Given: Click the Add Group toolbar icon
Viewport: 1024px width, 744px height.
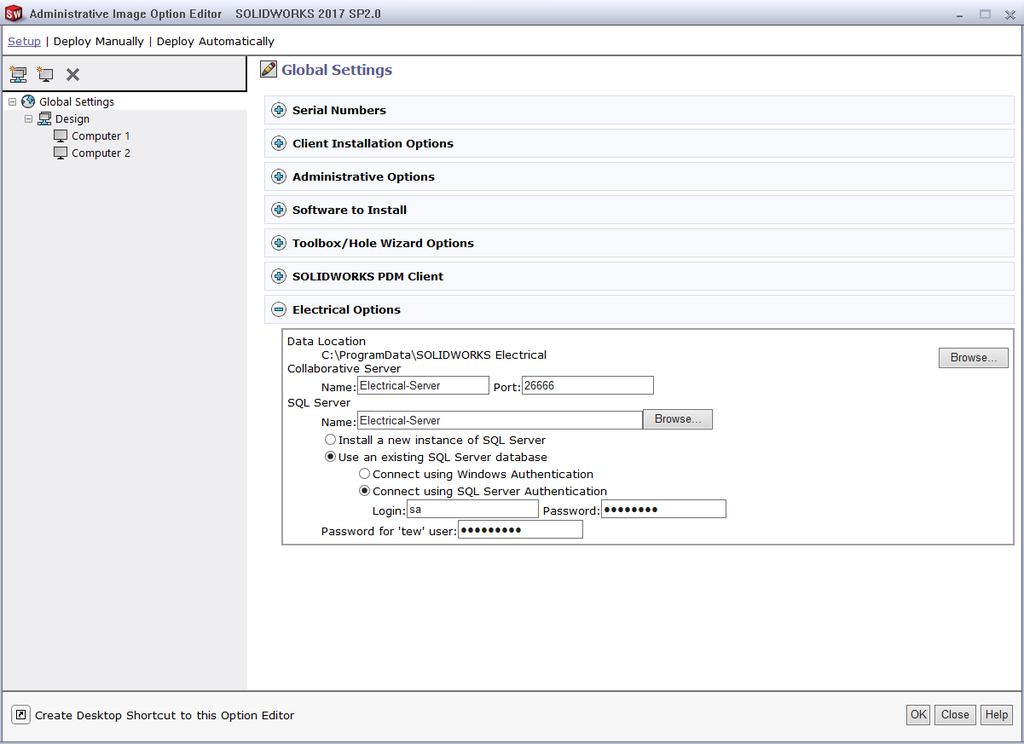Looking at the screenshot, I should point(18,74).
